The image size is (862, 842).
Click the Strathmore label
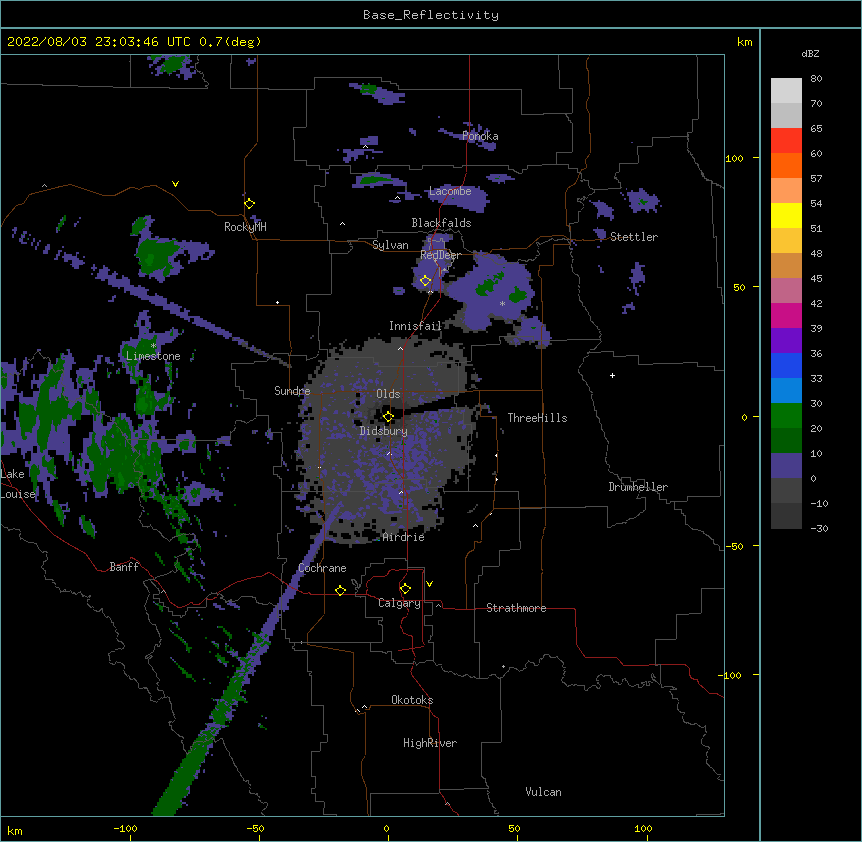click(x=516, y=608)
